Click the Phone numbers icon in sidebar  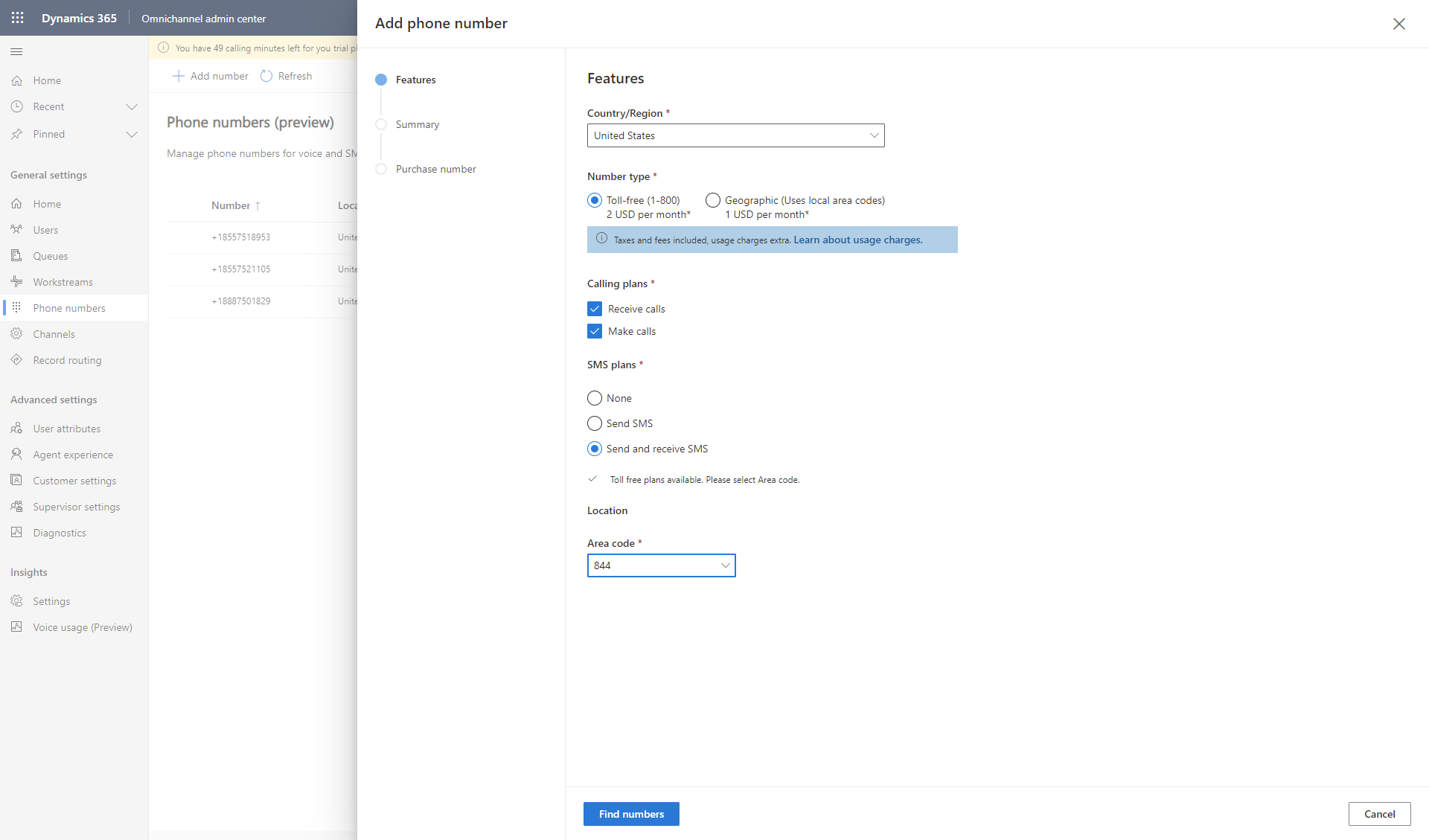click(16, 307)
